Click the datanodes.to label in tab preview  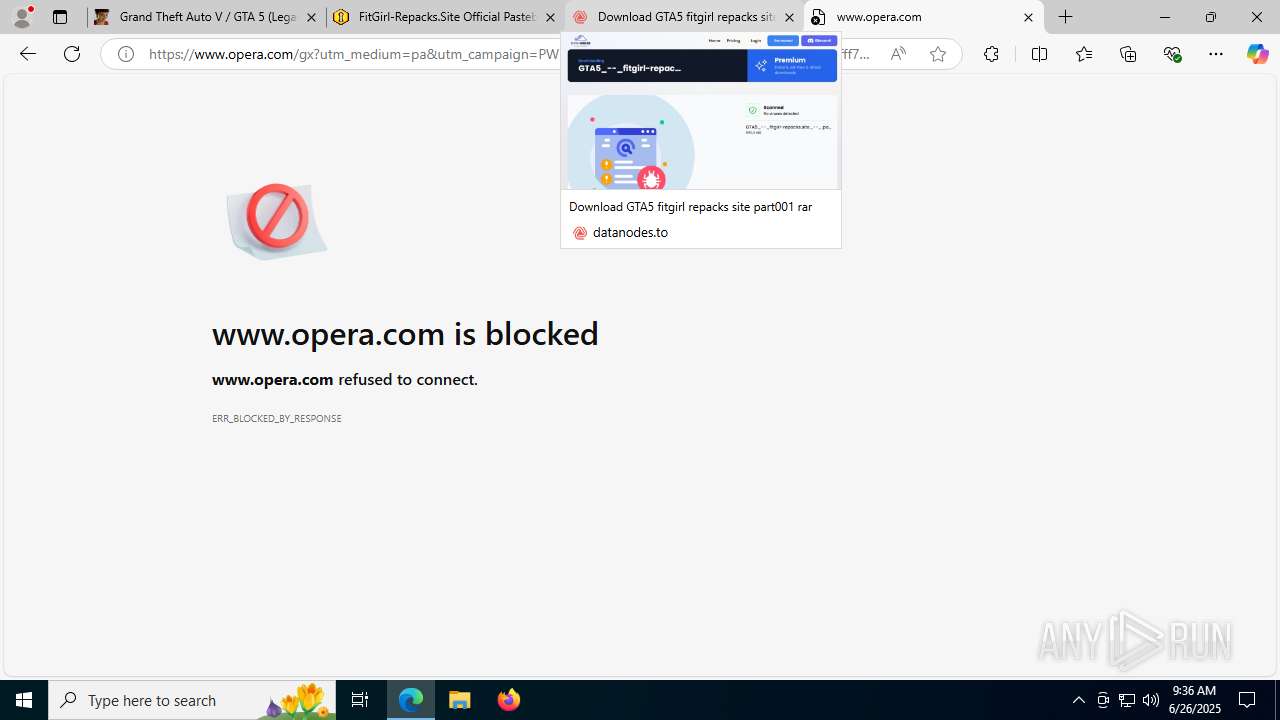pos(630,232)
